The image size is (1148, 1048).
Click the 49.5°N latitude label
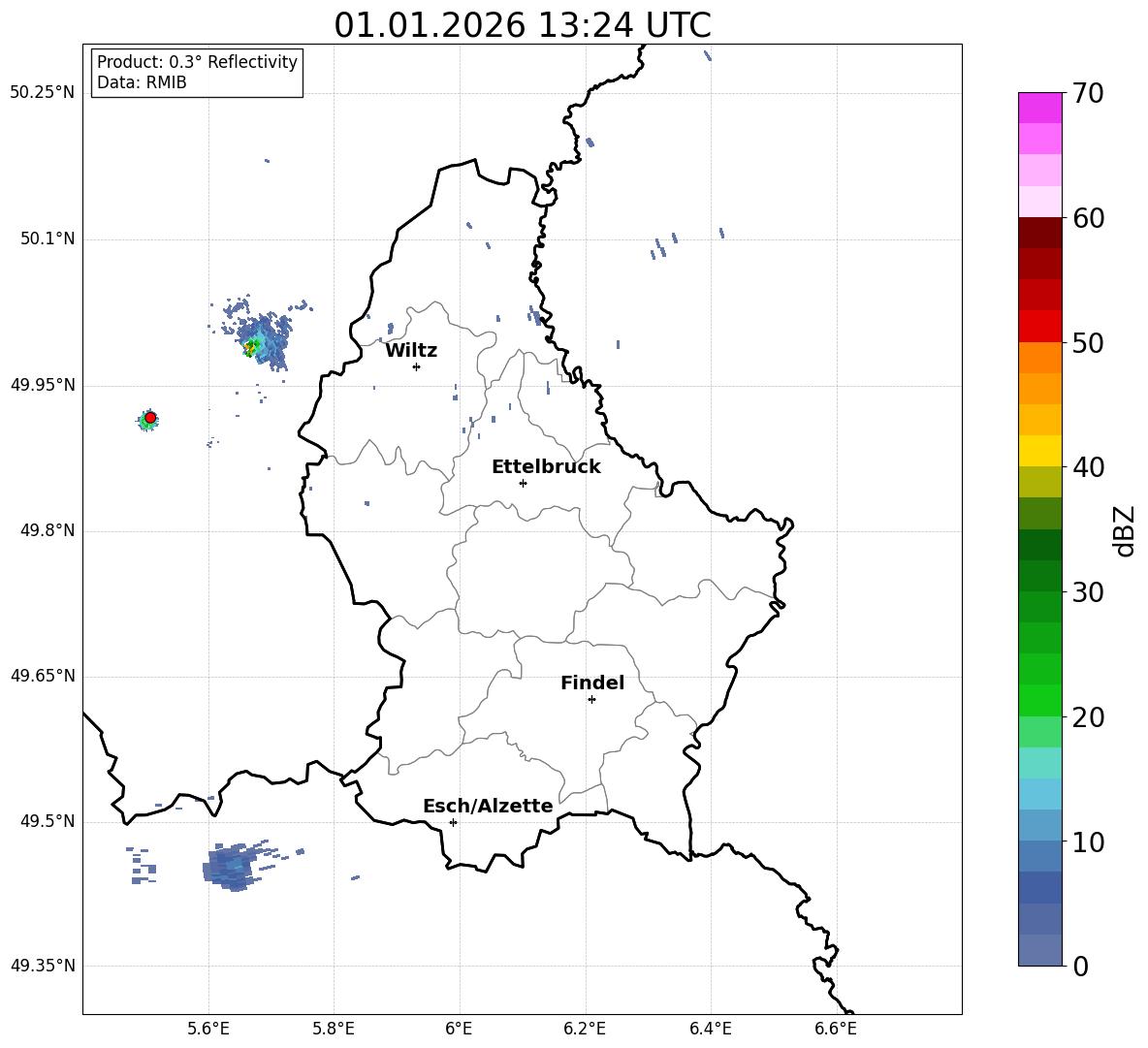48,821
